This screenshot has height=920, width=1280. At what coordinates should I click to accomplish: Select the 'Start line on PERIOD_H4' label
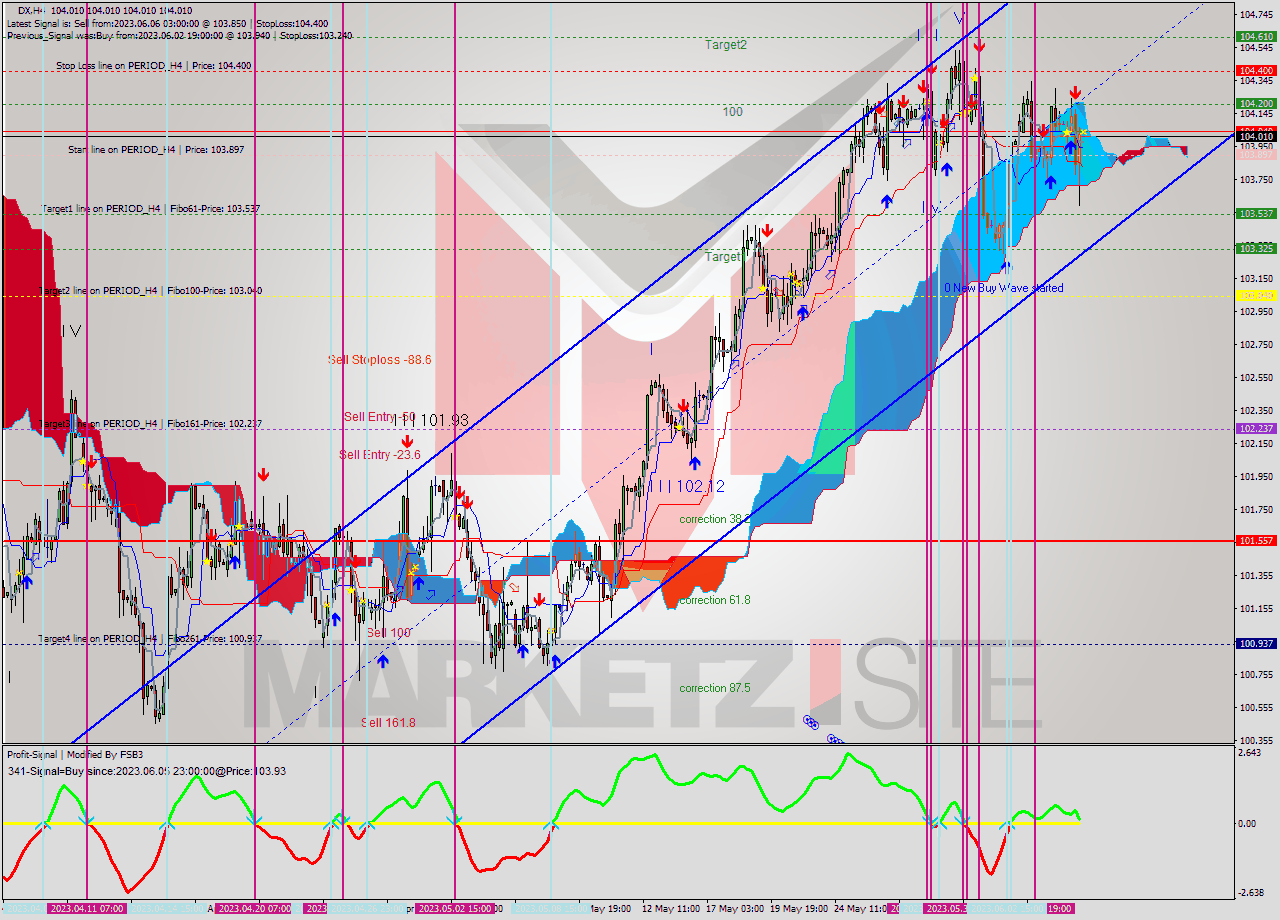tap(156, 149)
